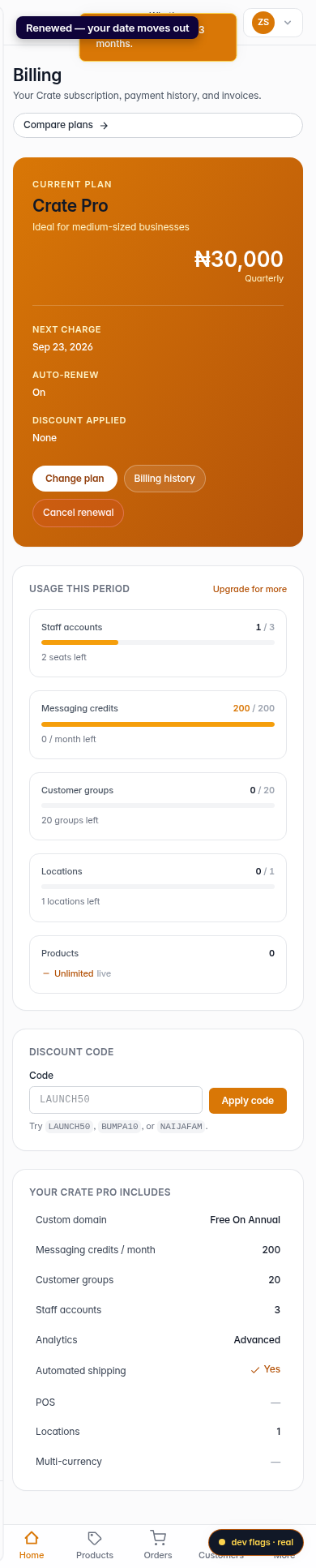Click the '20 groups left' text
This screenshot has width=316, height=1568.
point(70,820)
